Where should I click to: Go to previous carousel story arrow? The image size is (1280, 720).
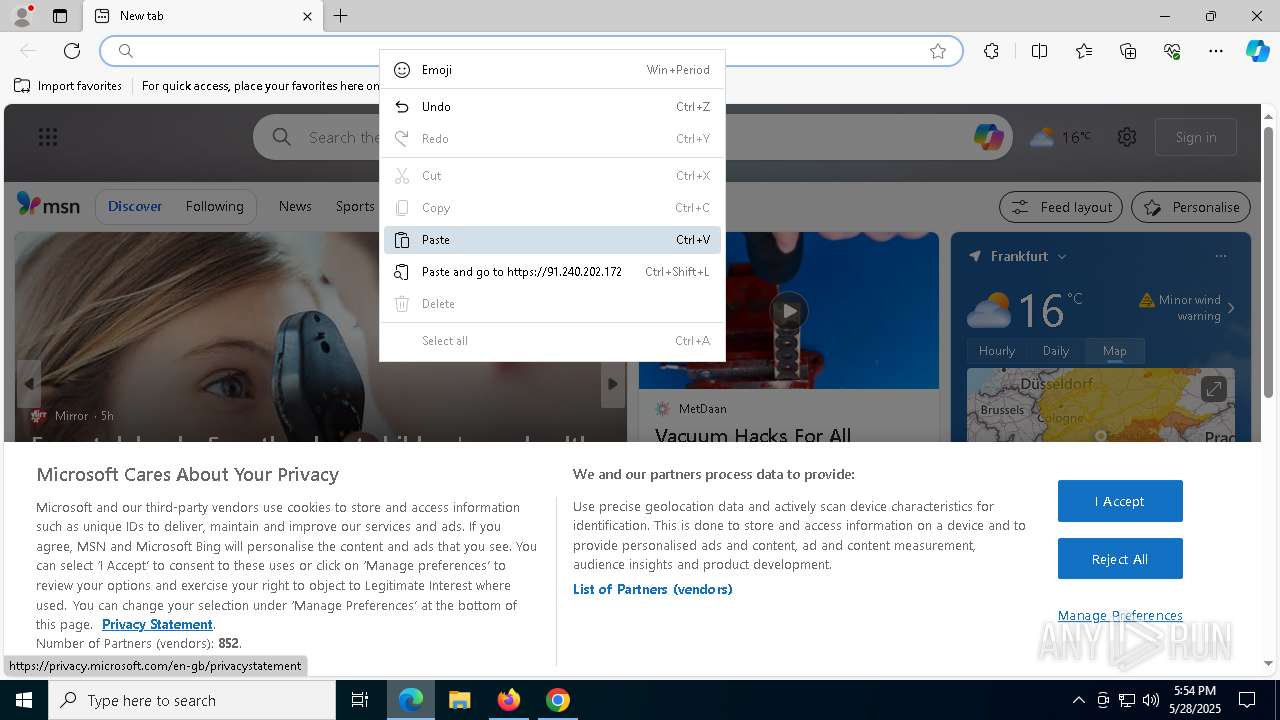(28, 384)
